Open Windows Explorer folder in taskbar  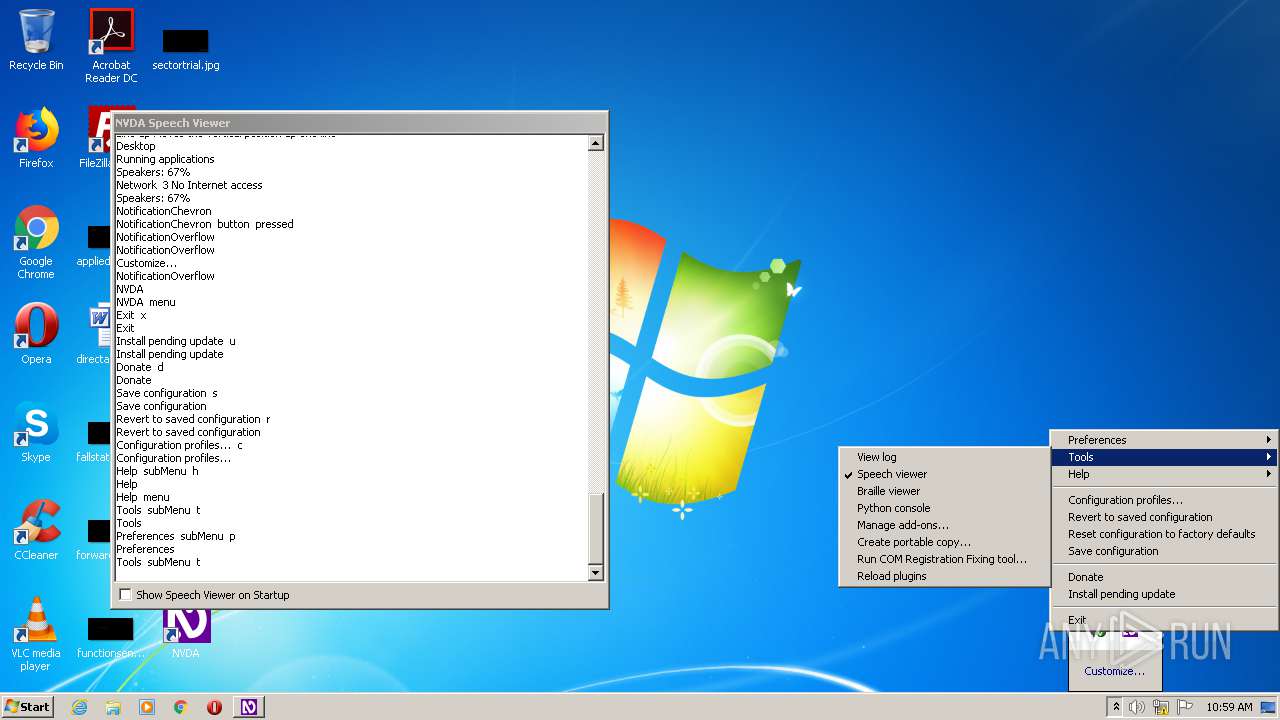click(113, 707)
